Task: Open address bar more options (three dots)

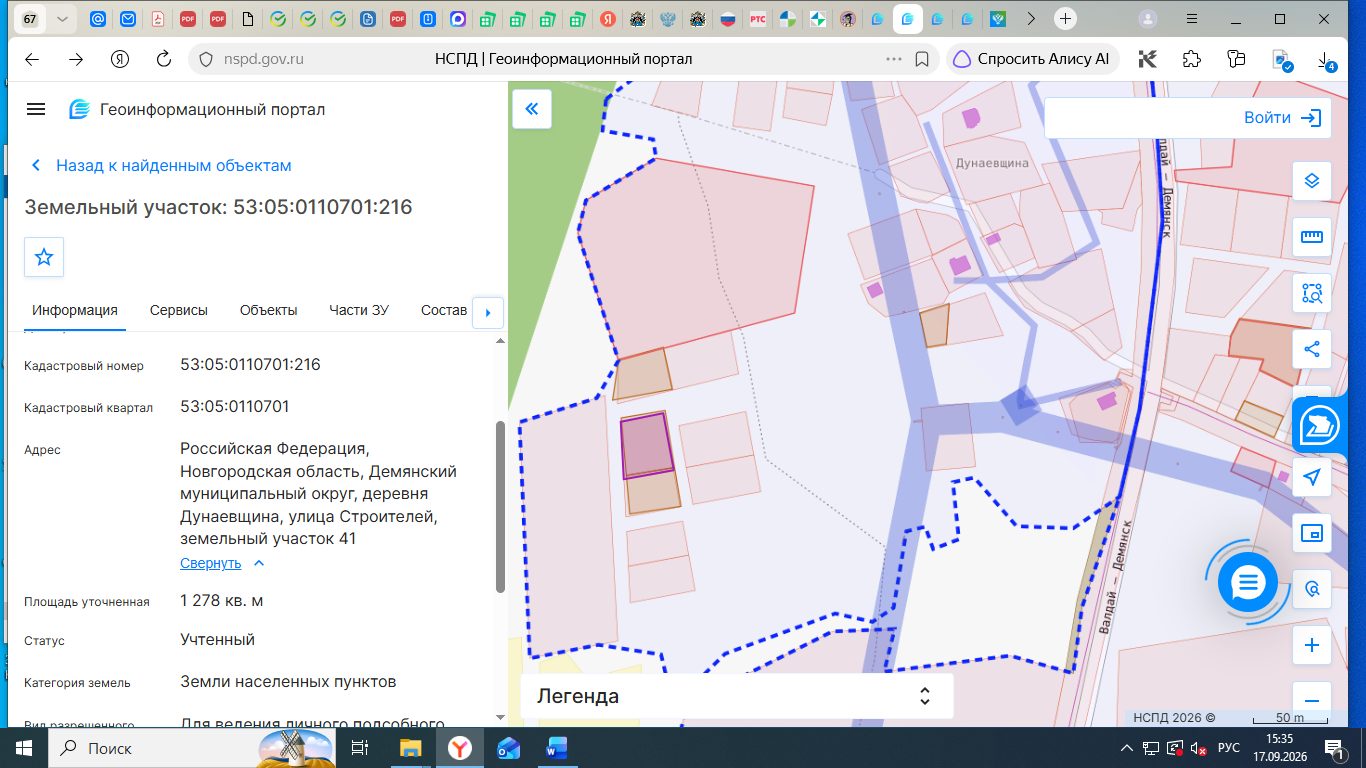Action: 894,59
